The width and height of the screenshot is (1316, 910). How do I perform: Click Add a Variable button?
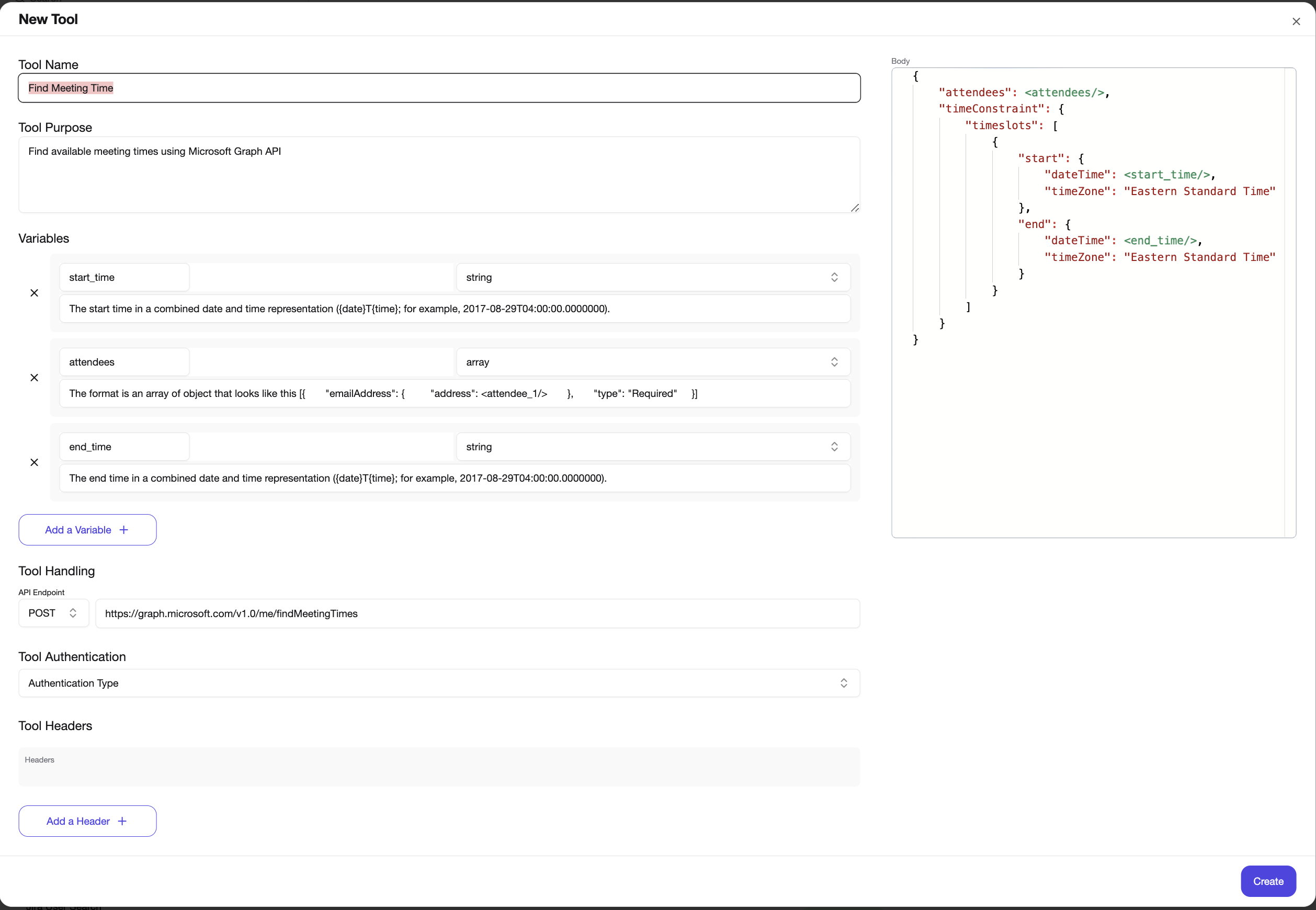click(x=87, y=530)
